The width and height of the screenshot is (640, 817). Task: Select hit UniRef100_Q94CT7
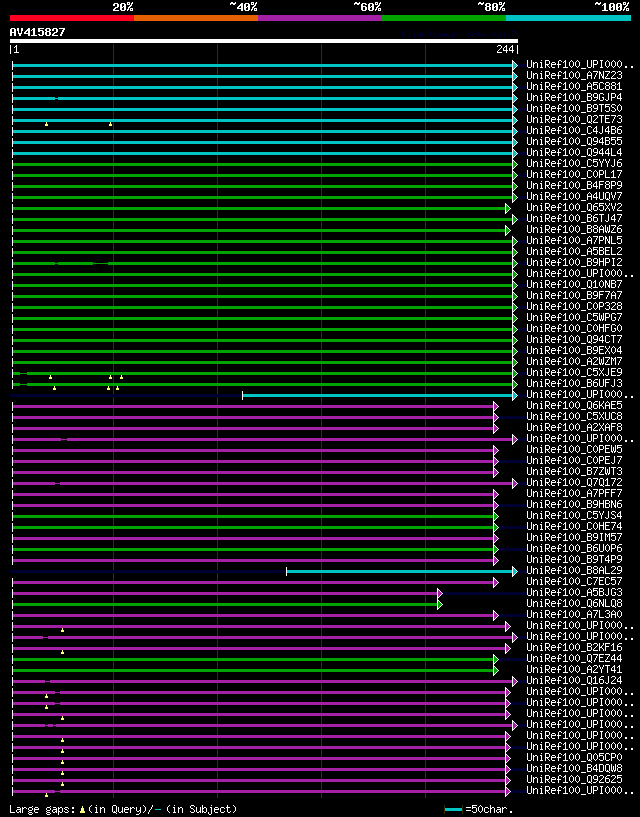[x=574, y=339]
